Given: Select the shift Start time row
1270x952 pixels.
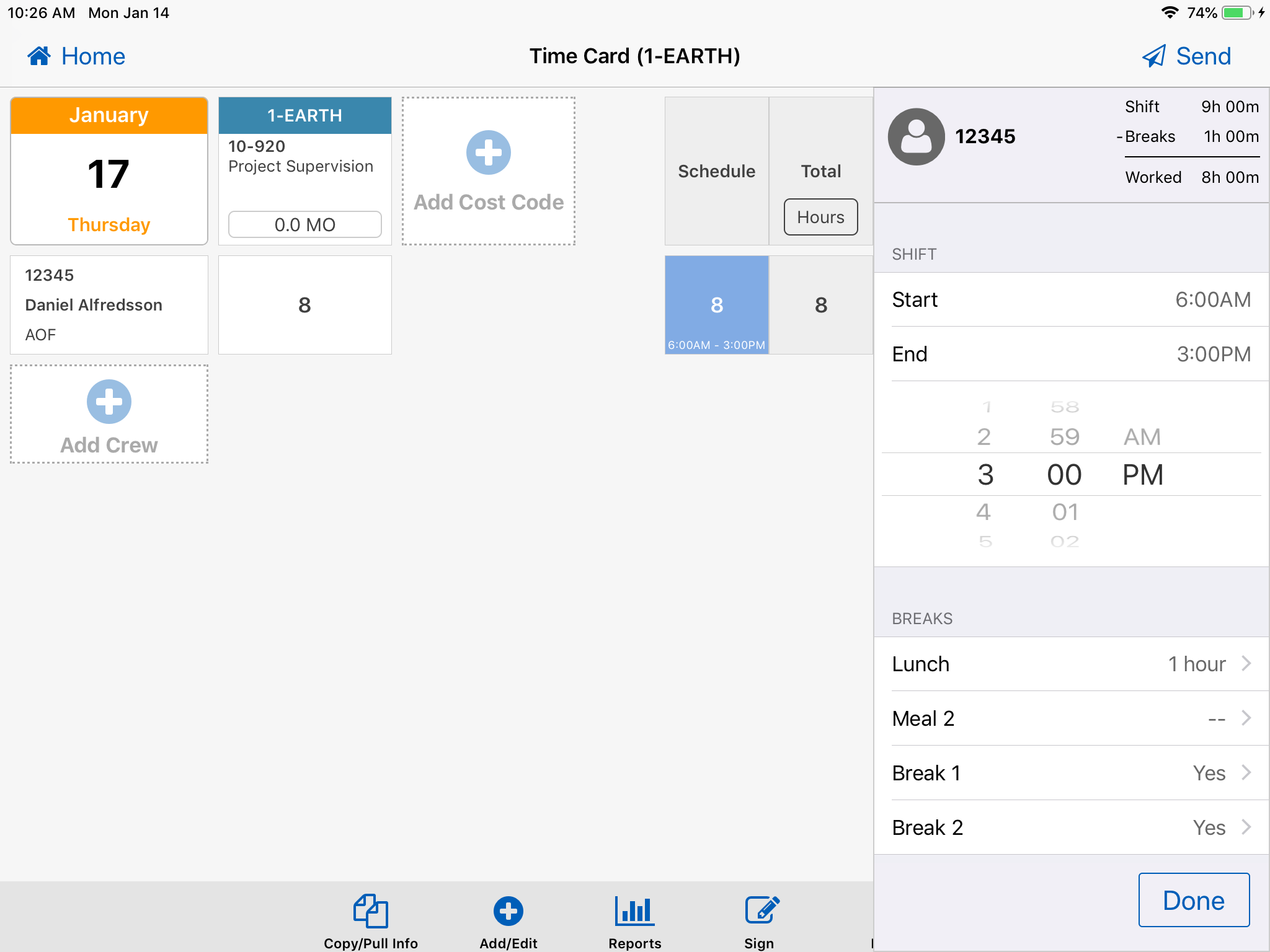Looking at the screenshot, I should pyautogui.click(x=1071, y=300).
